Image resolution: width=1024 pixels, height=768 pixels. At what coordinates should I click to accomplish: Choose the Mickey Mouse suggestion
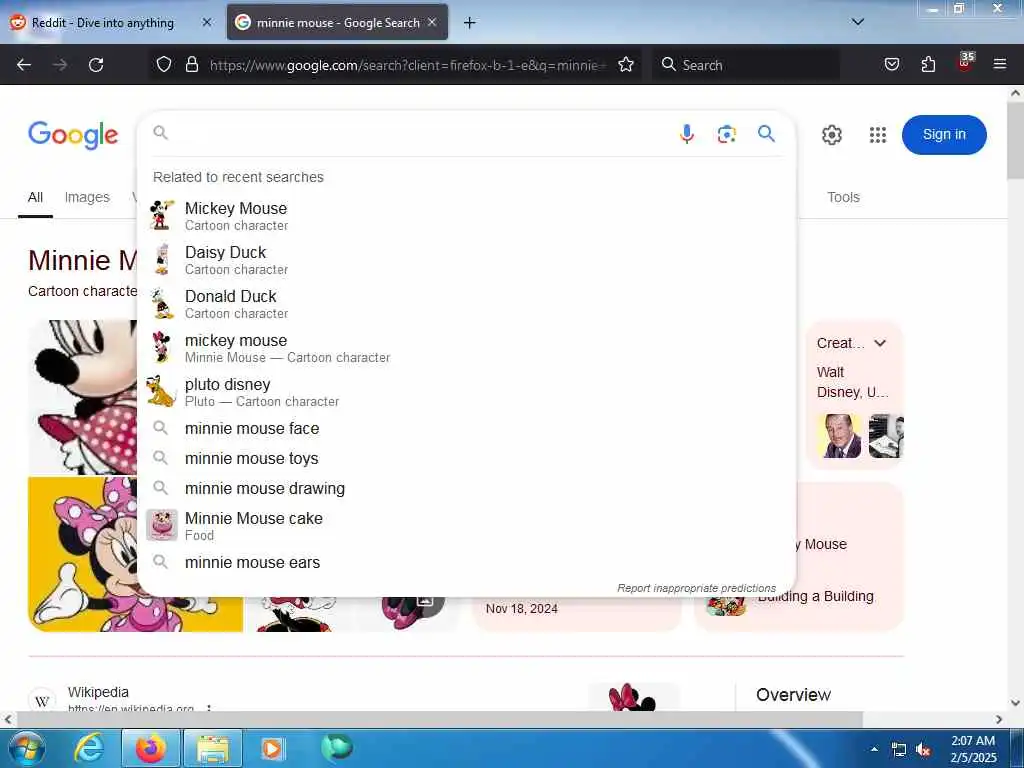tap(467, 216)
